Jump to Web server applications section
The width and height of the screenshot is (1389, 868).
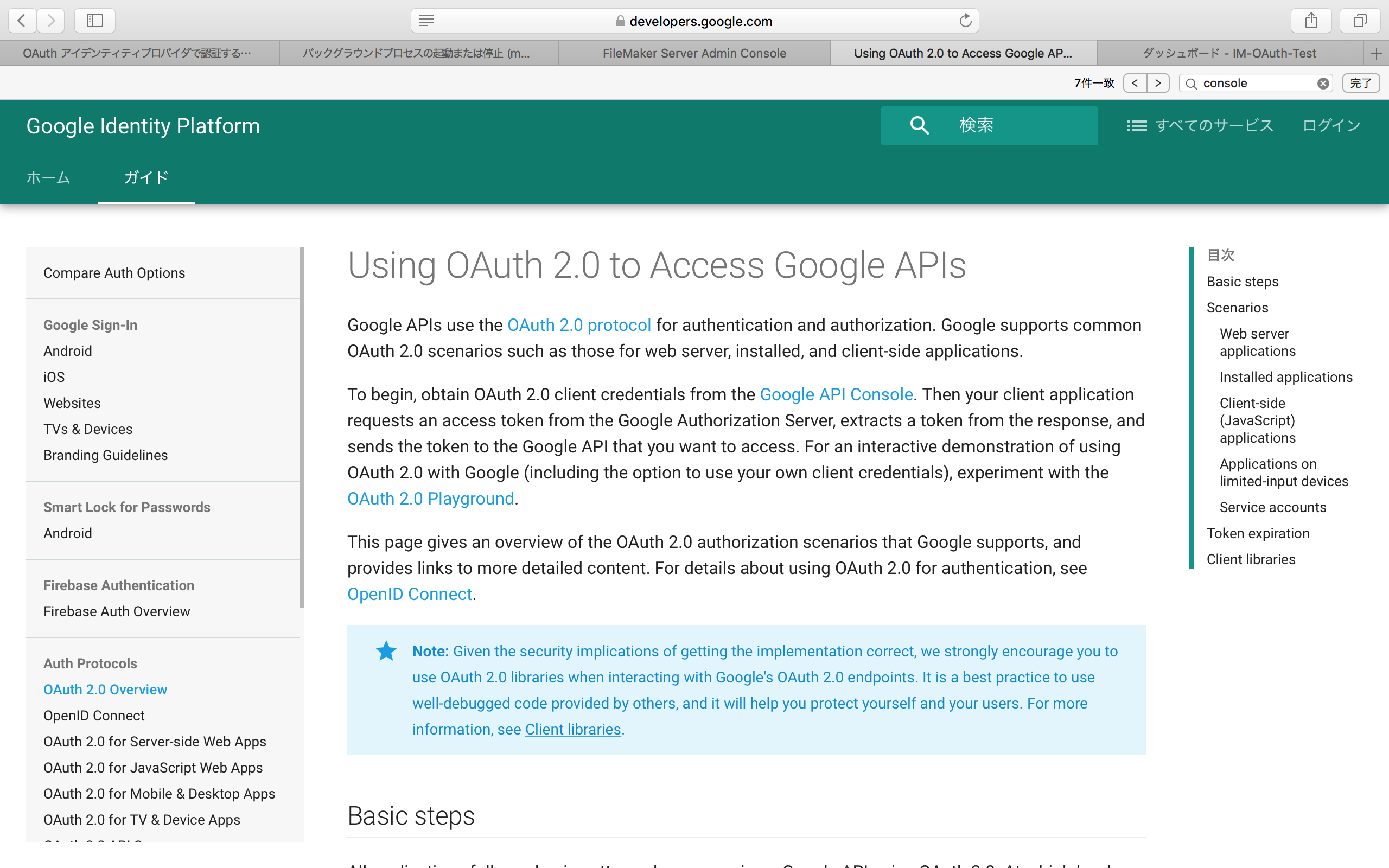[x=1258, y=342]
